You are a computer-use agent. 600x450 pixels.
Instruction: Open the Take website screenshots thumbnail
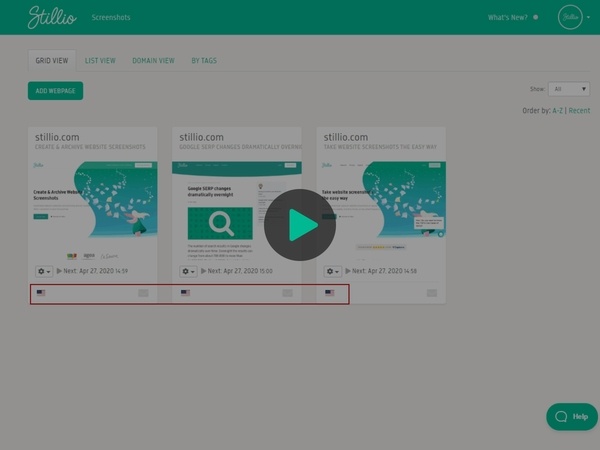[381, 211]
